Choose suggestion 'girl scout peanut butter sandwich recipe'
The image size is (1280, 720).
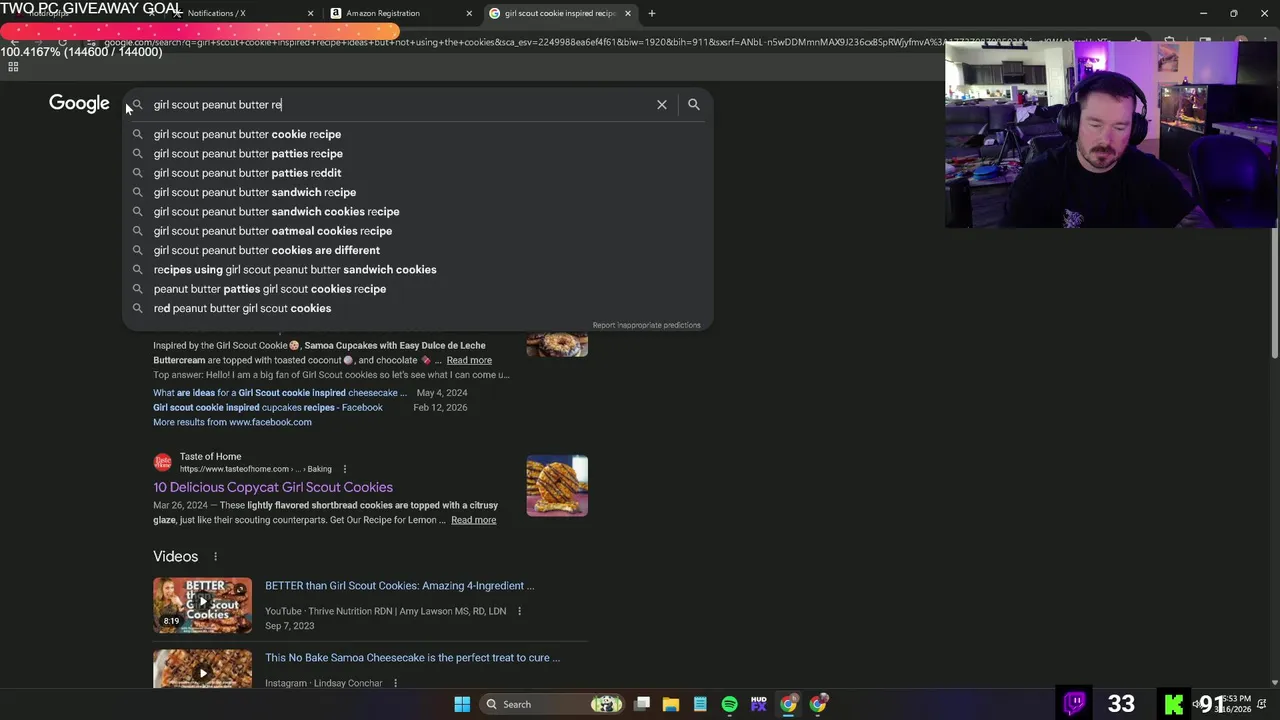[x=418, y=192]
